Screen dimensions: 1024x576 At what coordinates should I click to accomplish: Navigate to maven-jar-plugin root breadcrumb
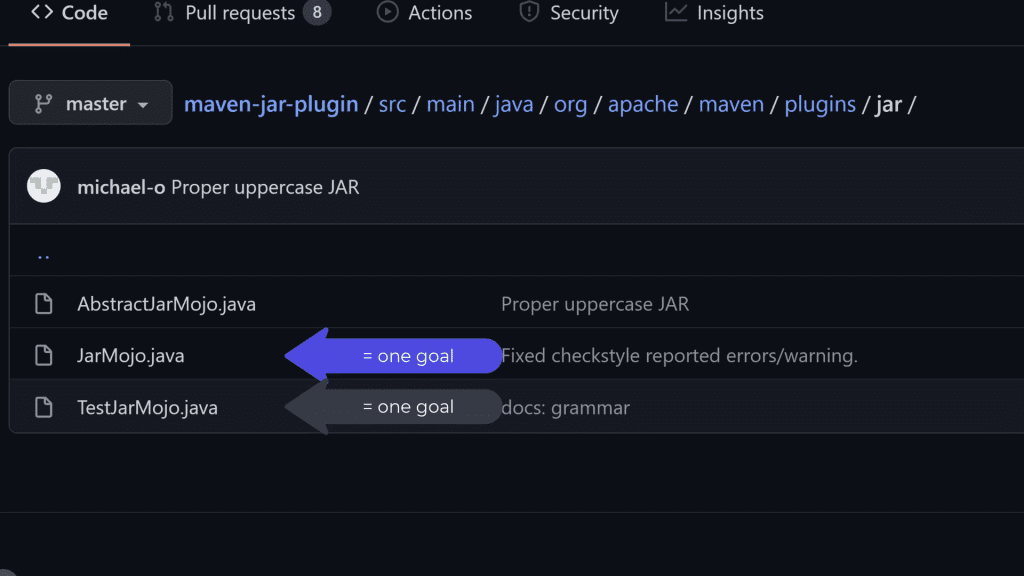coord(271,104)
